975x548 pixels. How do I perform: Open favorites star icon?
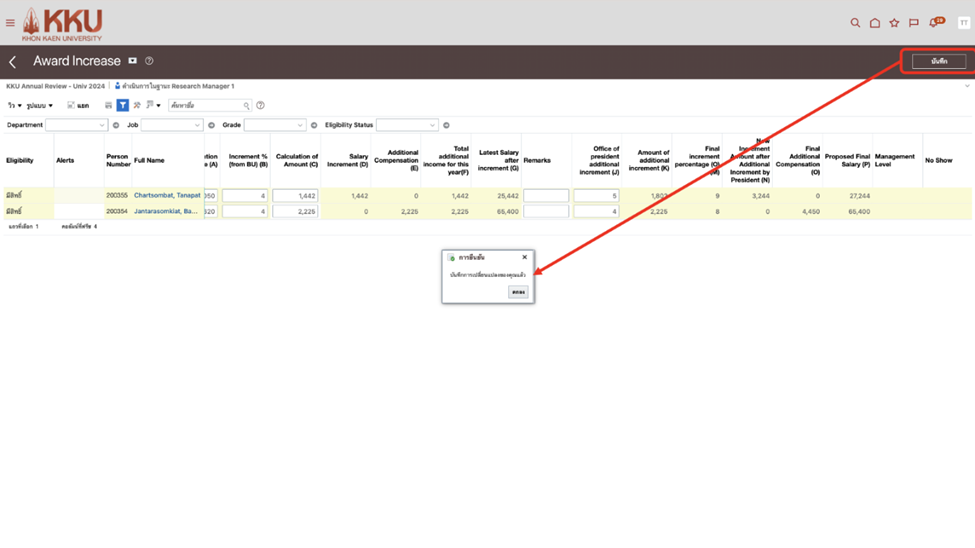(x=894, y=23)
